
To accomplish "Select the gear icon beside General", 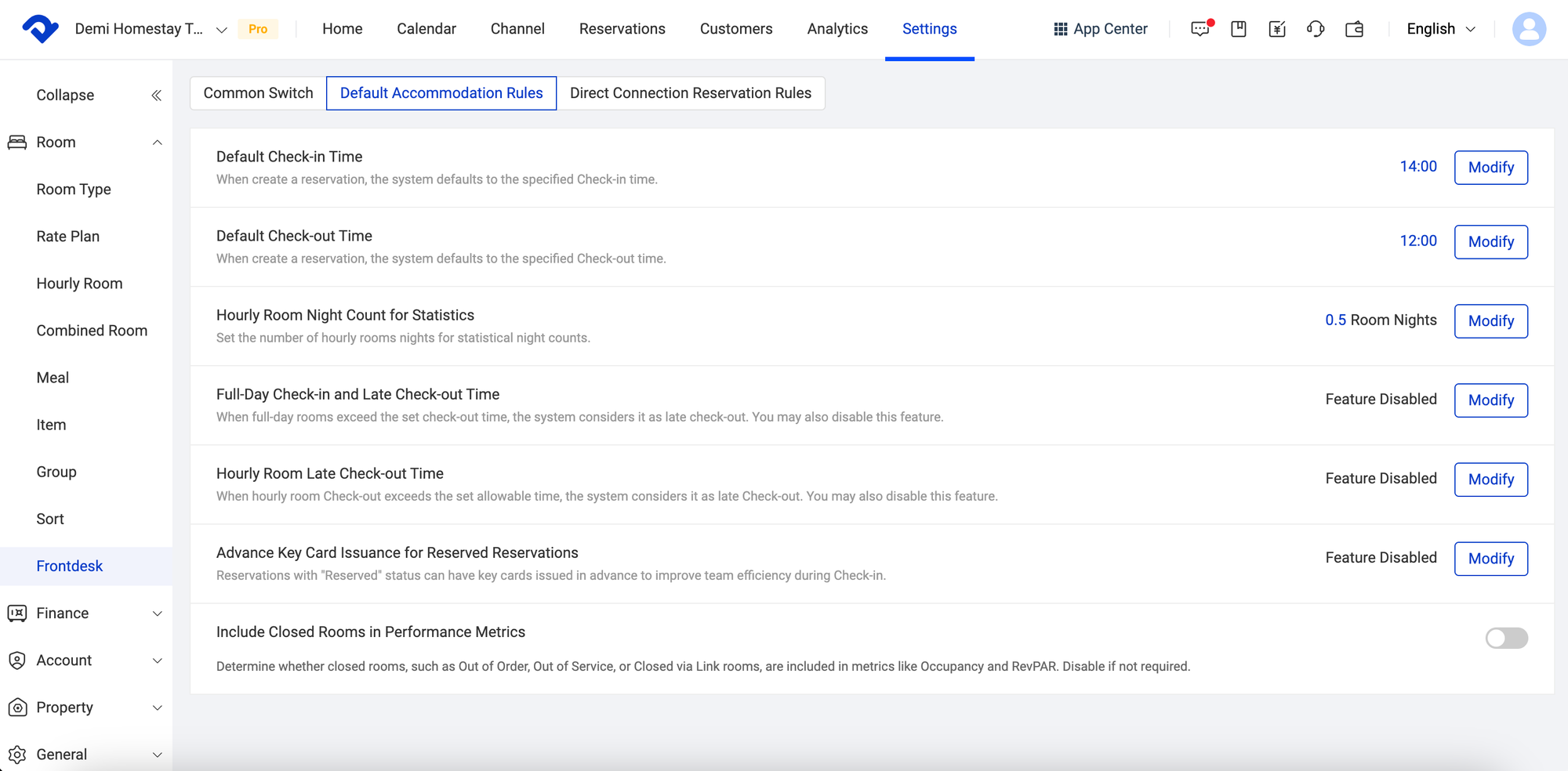I will click(19, 753).
